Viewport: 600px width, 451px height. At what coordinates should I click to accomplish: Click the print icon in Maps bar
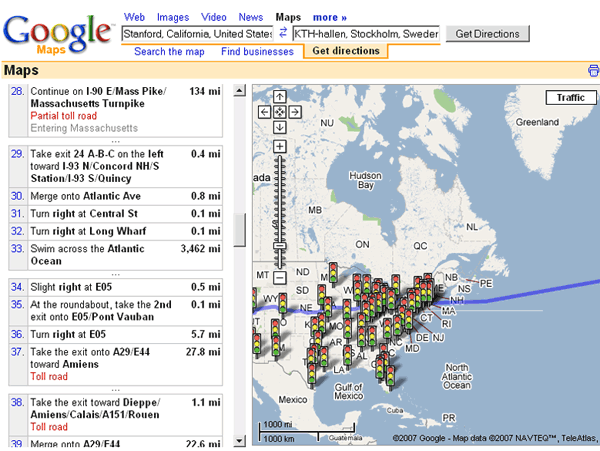click(x=593, y=71)
